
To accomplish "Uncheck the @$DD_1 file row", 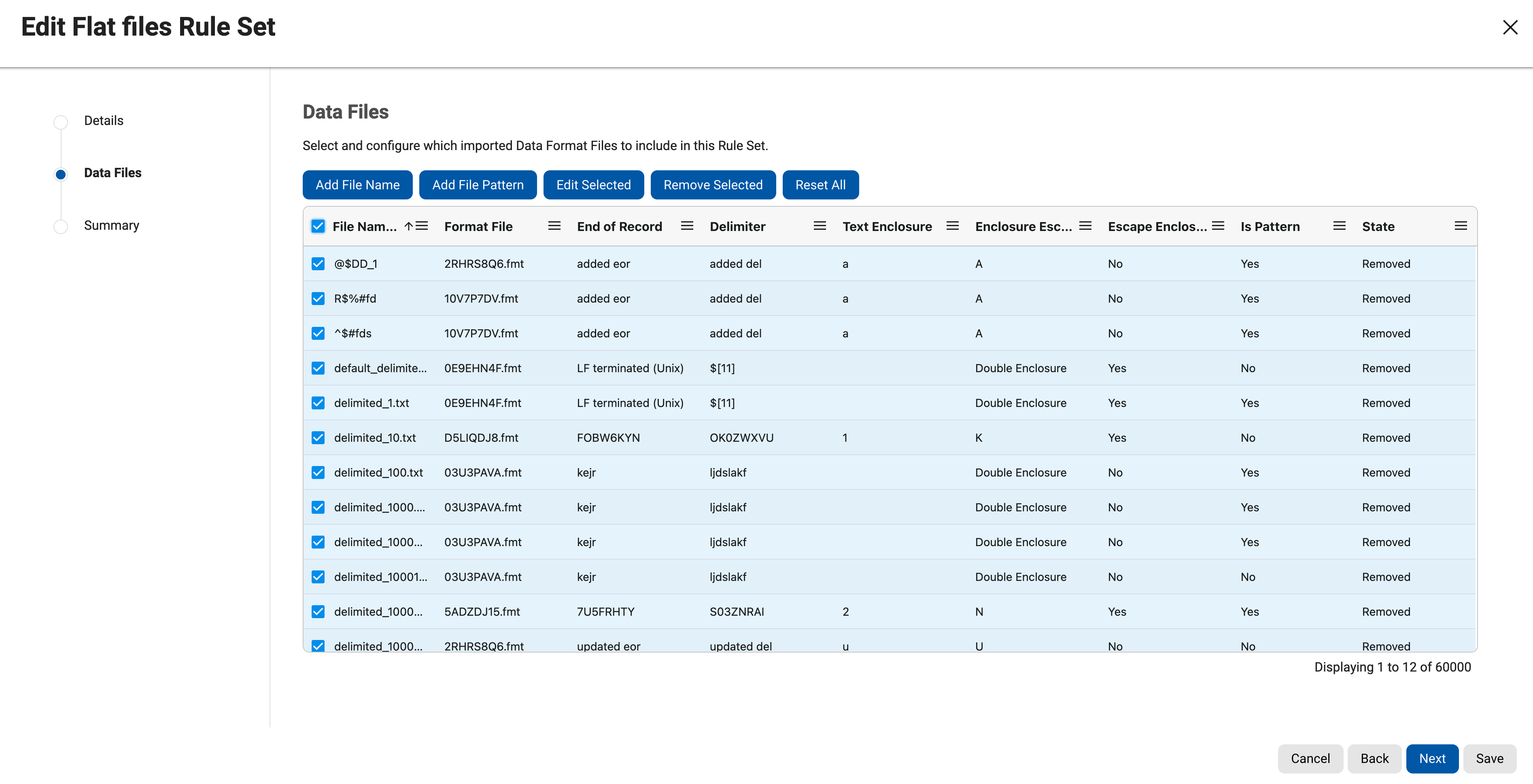I will pyautogui.click(x=318, y=263).
